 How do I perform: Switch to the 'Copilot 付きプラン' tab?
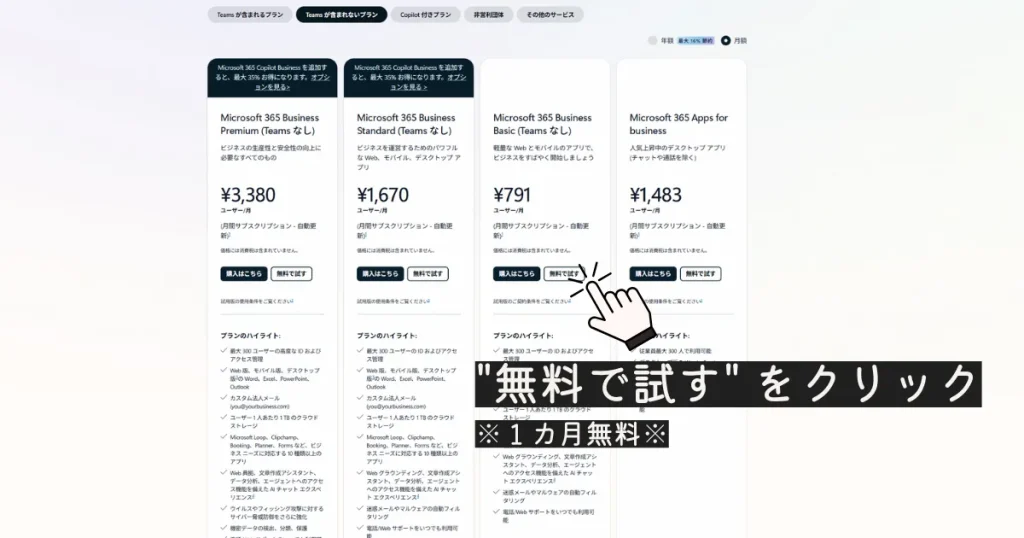click(425, 15)
